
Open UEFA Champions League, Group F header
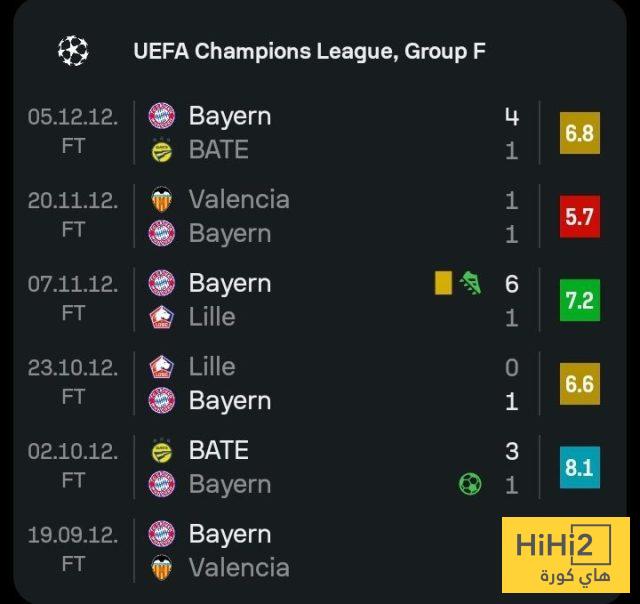[x=309, y=51]
